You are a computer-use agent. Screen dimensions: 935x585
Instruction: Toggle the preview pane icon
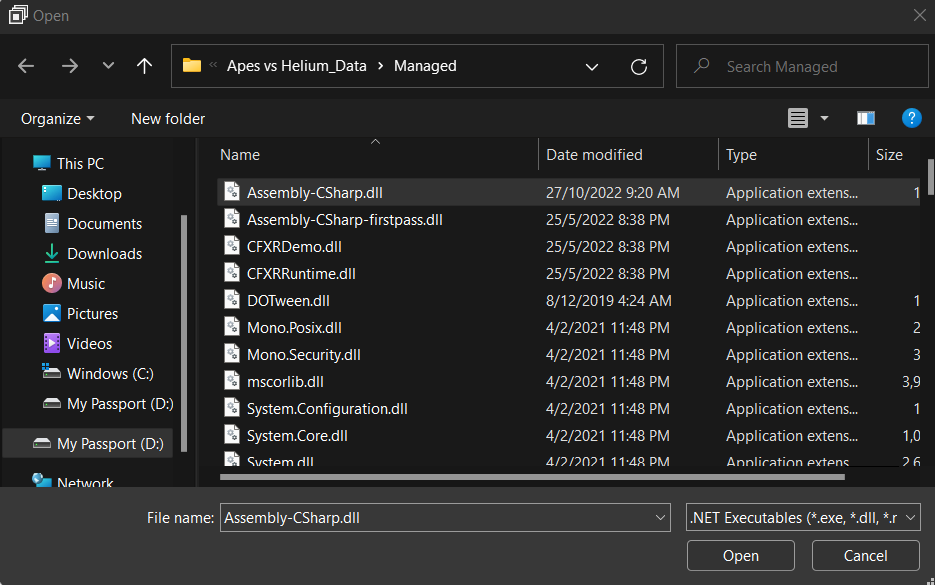[866, 118]
